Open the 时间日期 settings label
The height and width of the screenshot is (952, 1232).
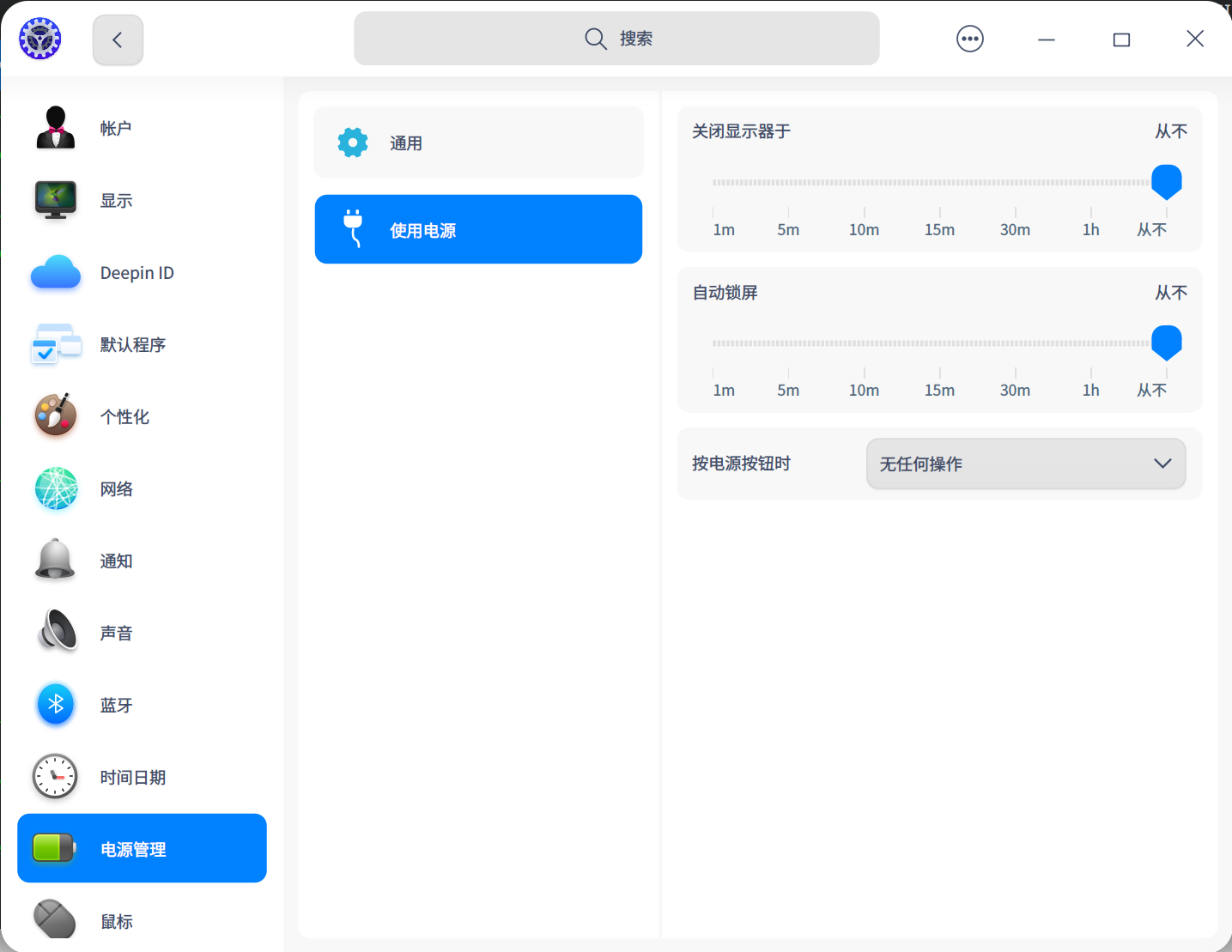(x=133, y=778)
